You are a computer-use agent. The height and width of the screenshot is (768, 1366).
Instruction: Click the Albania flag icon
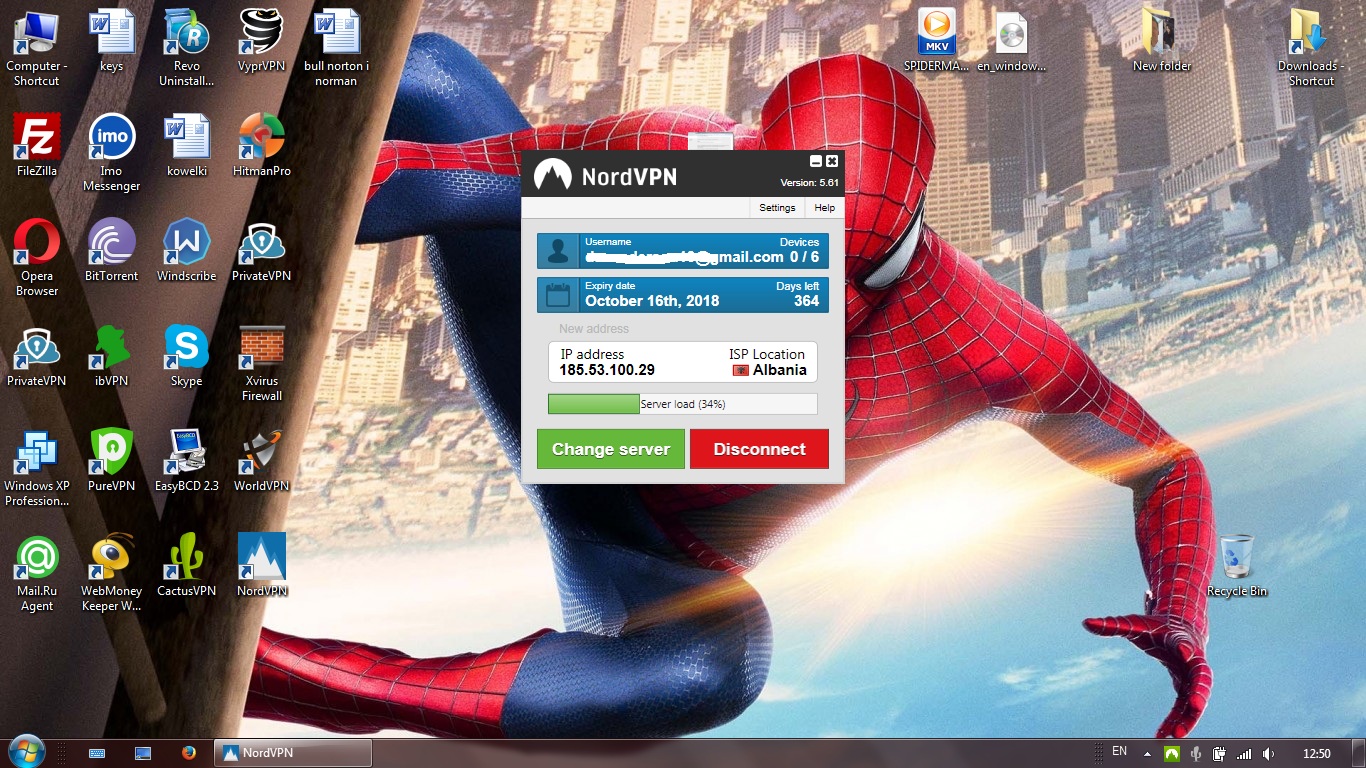pyautogui.click(x=741, y=370)
